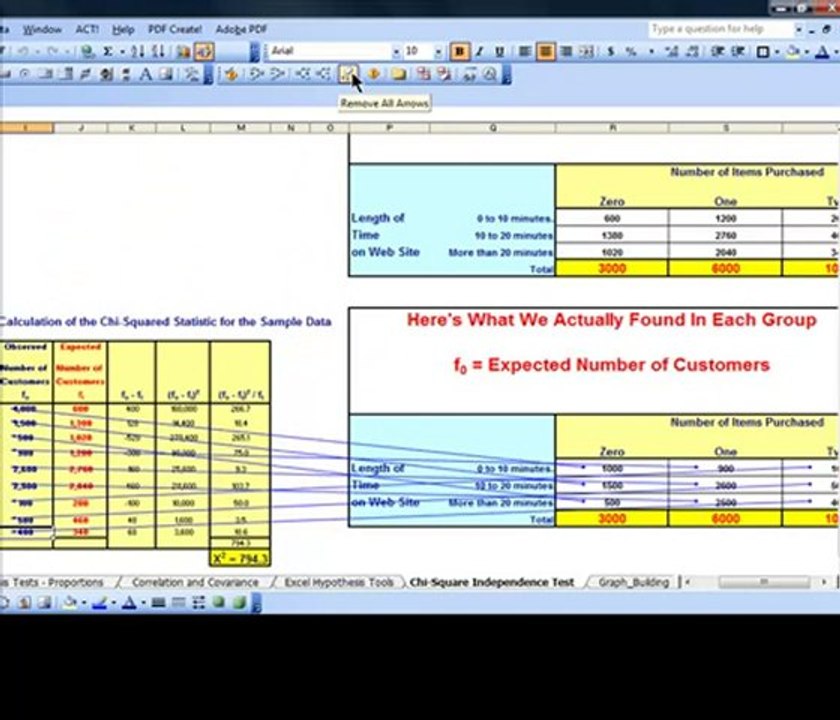Click the Remove All Arrows auditing button
This screenshot has width=840, height=720.
[x=349, y=74]
